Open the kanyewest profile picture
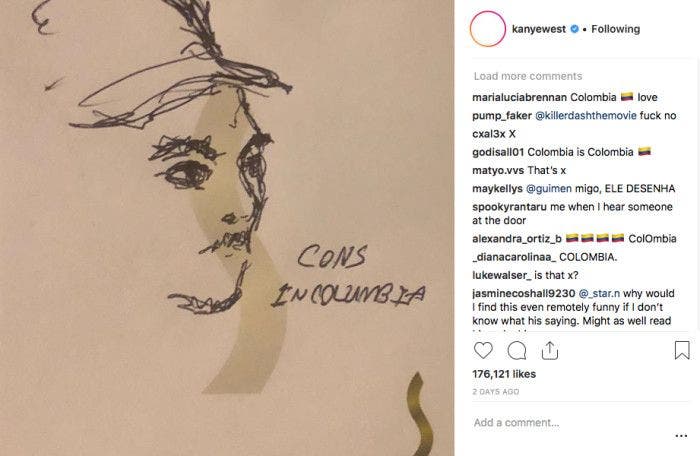700x456 pixels. click(489, 29)
